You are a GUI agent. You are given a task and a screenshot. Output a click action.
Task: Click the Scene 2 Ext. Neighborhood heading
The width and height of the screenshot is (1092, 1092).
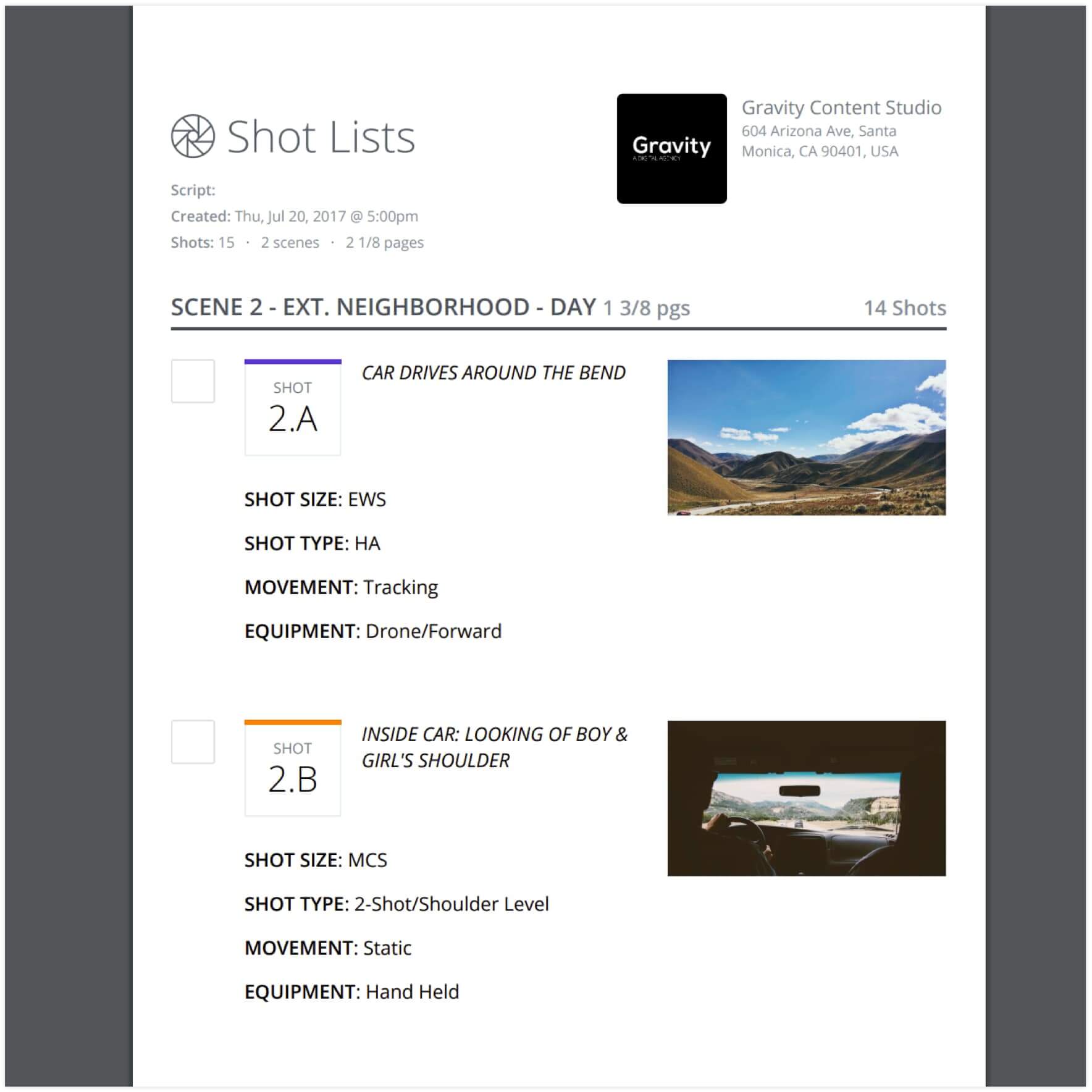click(383, 307)
